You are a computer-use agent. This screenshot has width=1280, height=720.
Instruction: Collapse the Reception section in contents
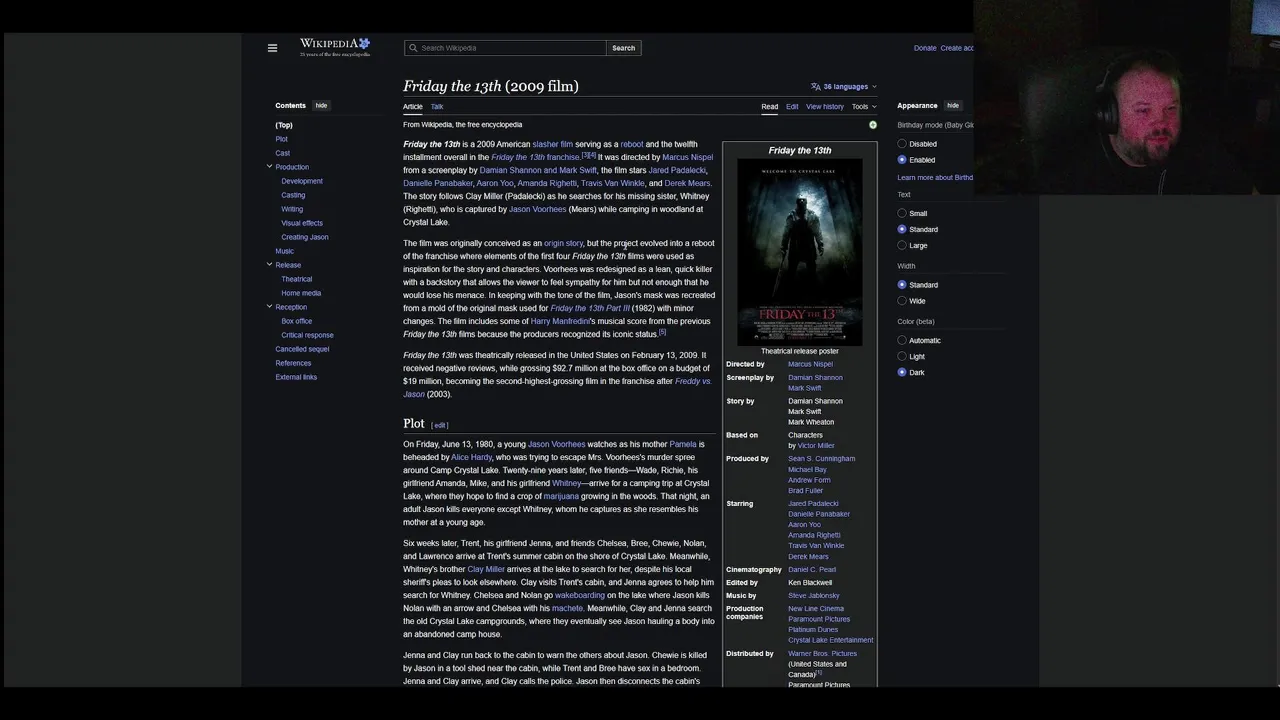(269, 306)
